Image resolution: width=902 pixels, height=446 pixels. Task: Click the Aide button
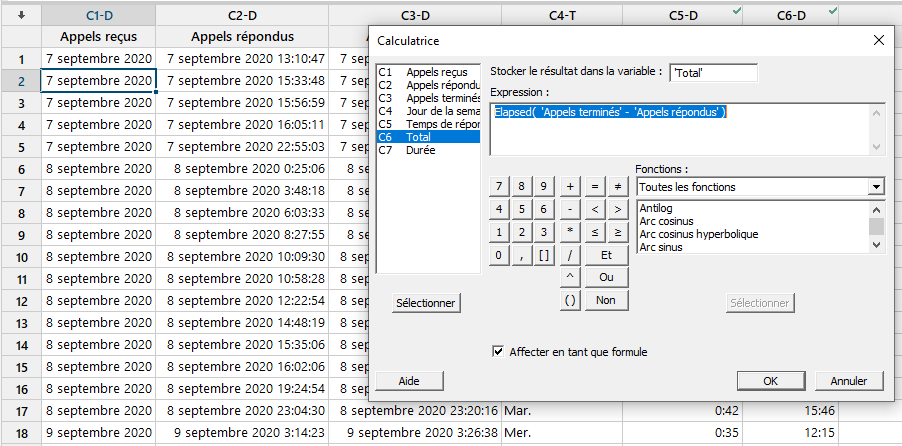(x=409, y=381)
